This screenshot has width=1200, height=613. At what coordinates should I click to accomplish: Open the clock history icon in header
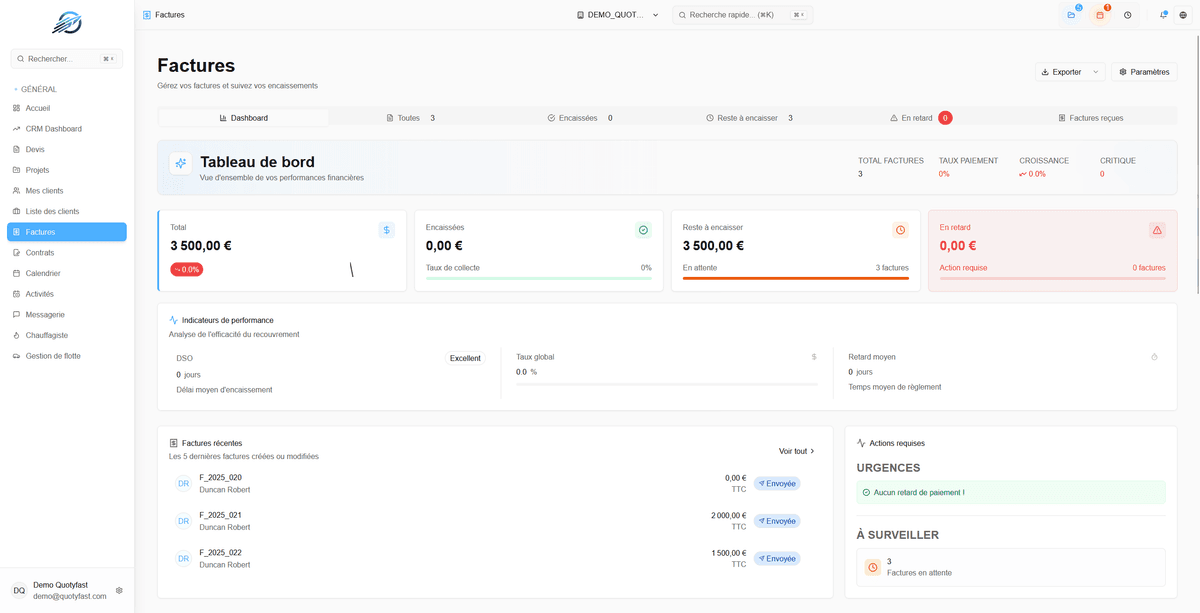(1128, 15)
